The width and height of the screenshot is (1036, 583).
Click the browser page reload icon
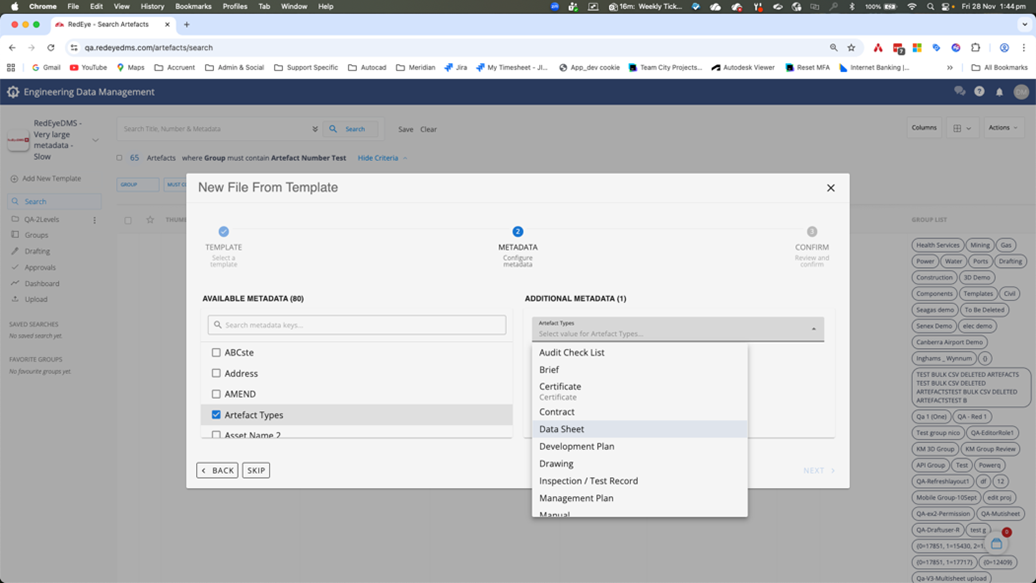tap(51, 47)
